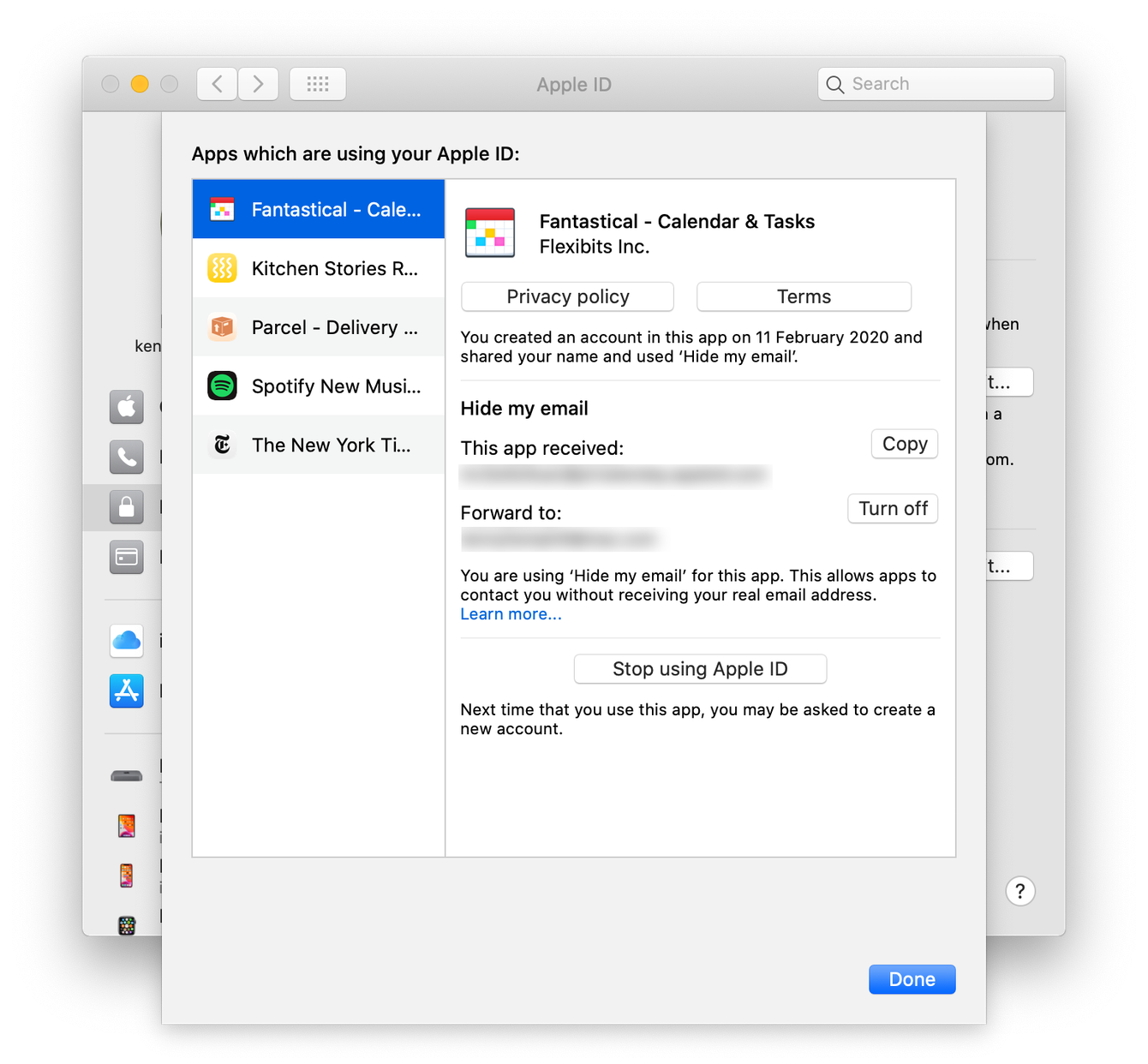Select the iPad device icon in sidebar
The width and height of the screenshot is (1148, 1064).
pos(127,826)
